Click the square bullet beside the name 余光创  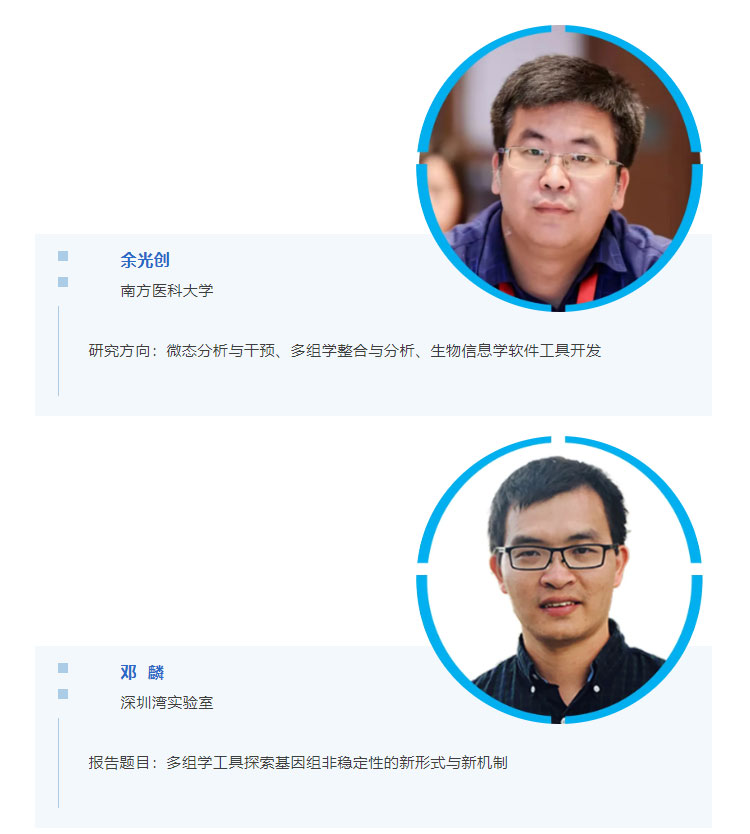(x=63, y=256)
